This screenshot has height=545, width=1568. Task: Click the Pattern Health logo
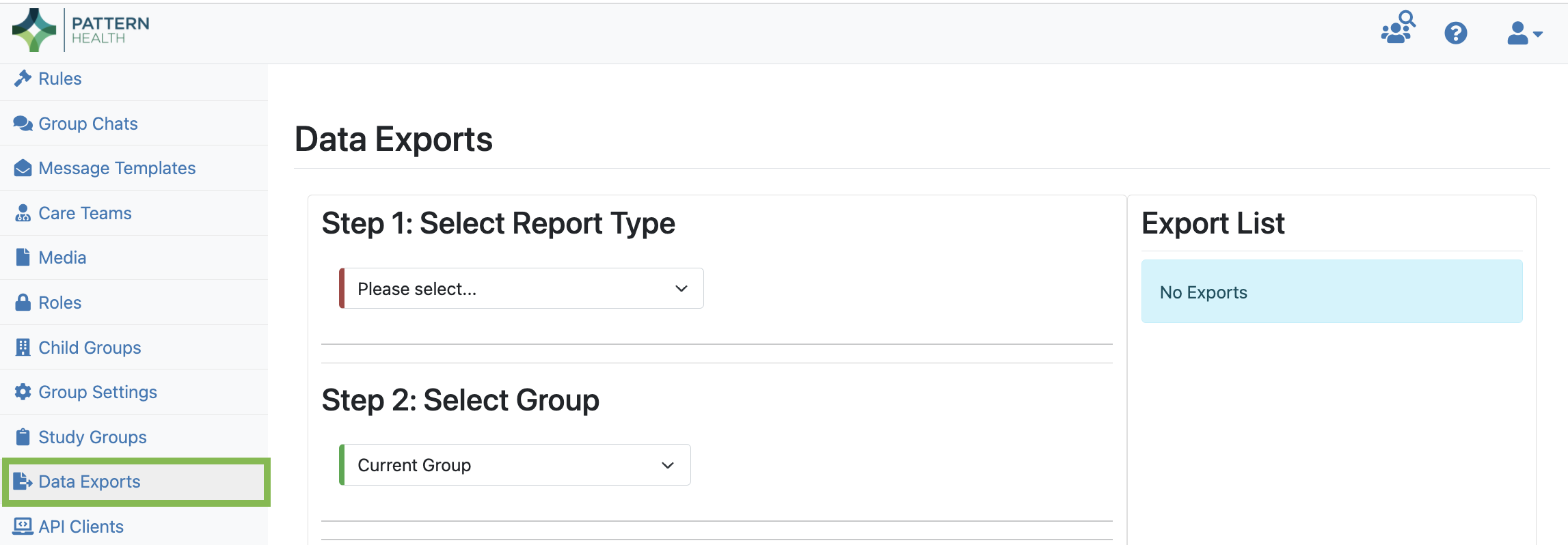[81, 30]
